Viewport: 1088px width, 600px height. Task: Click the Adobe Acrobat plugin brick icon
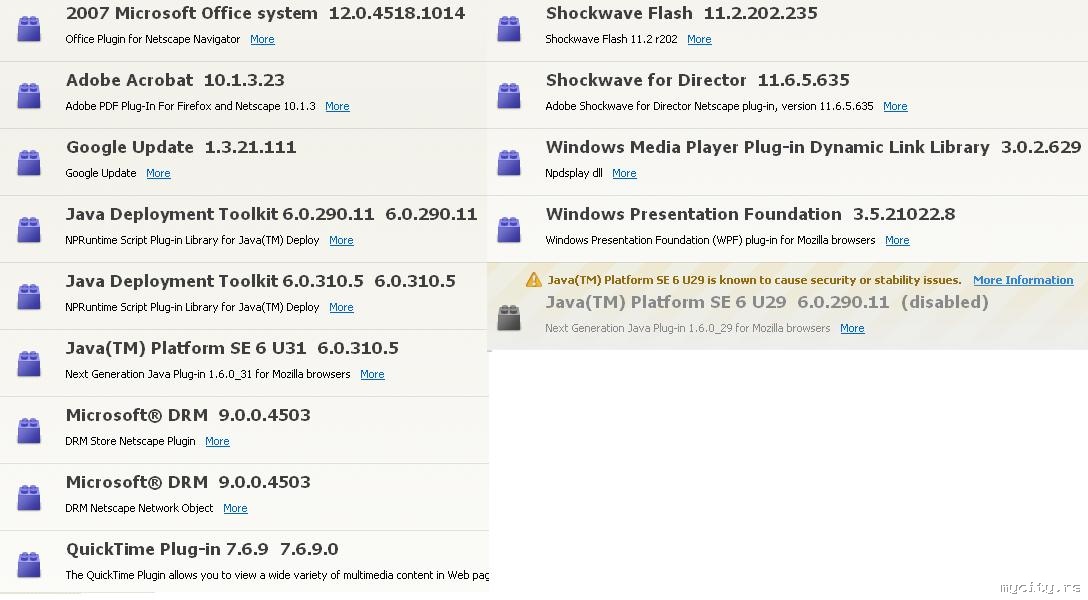[x=28, y=96]
